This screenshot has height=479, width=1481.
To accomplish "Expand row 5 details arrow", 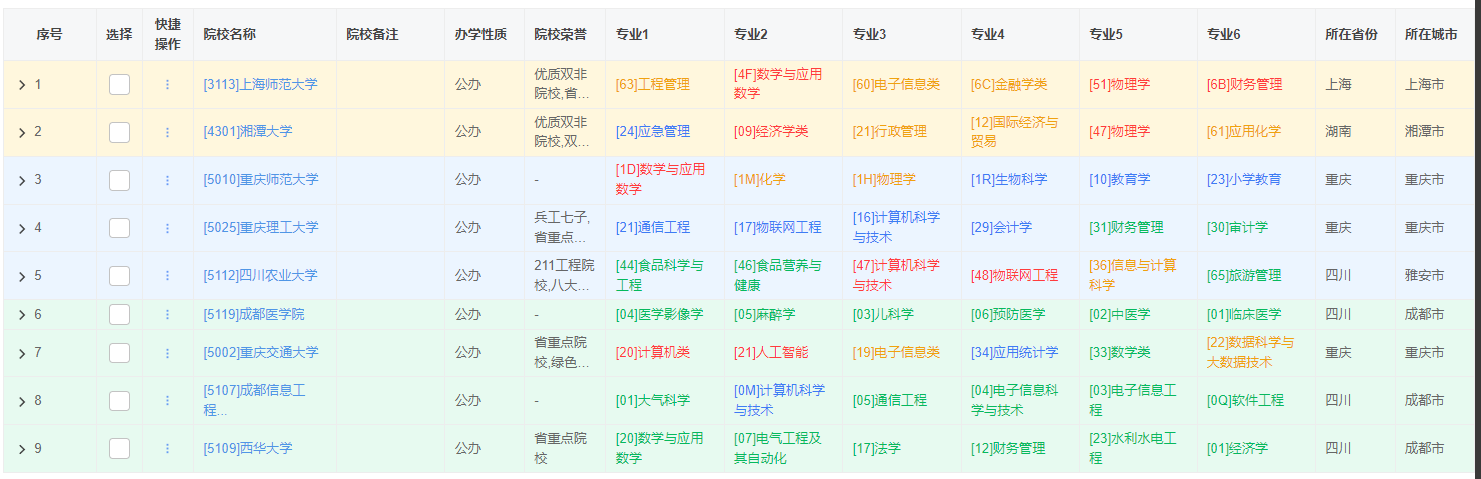I will [22, 276].
